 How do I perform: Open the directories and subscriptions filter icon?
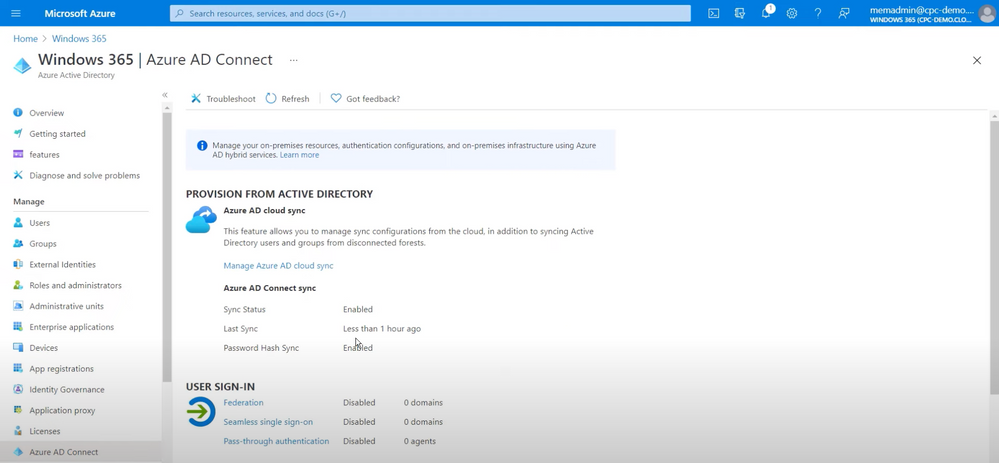pos(740,14)
